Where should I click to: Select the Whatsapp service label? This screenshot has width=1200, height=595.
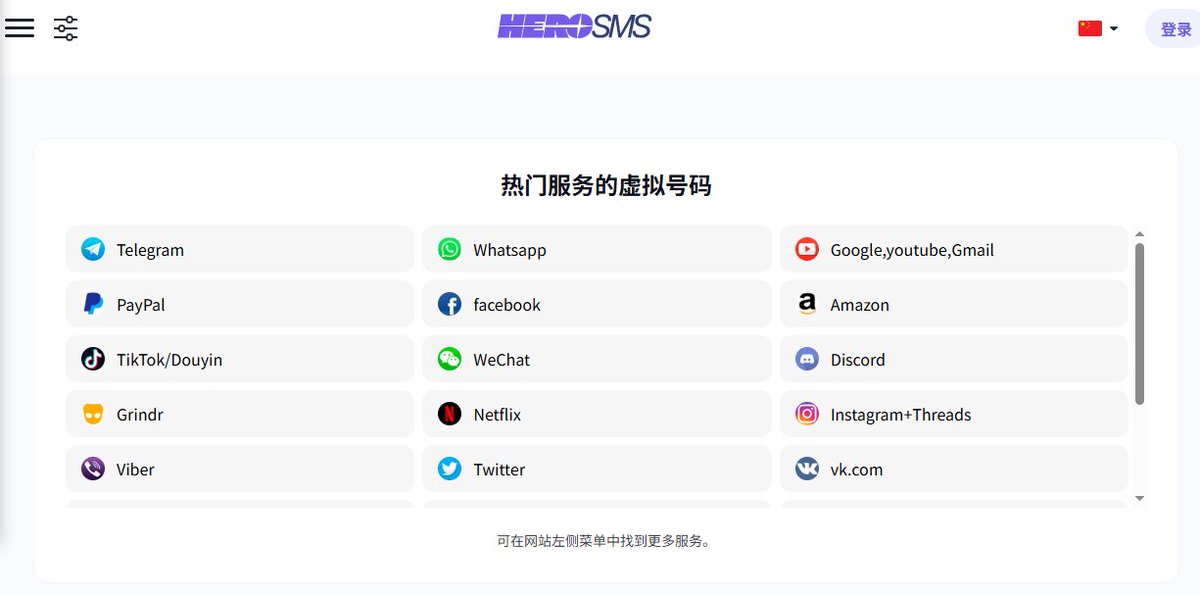tap(510, 250)
